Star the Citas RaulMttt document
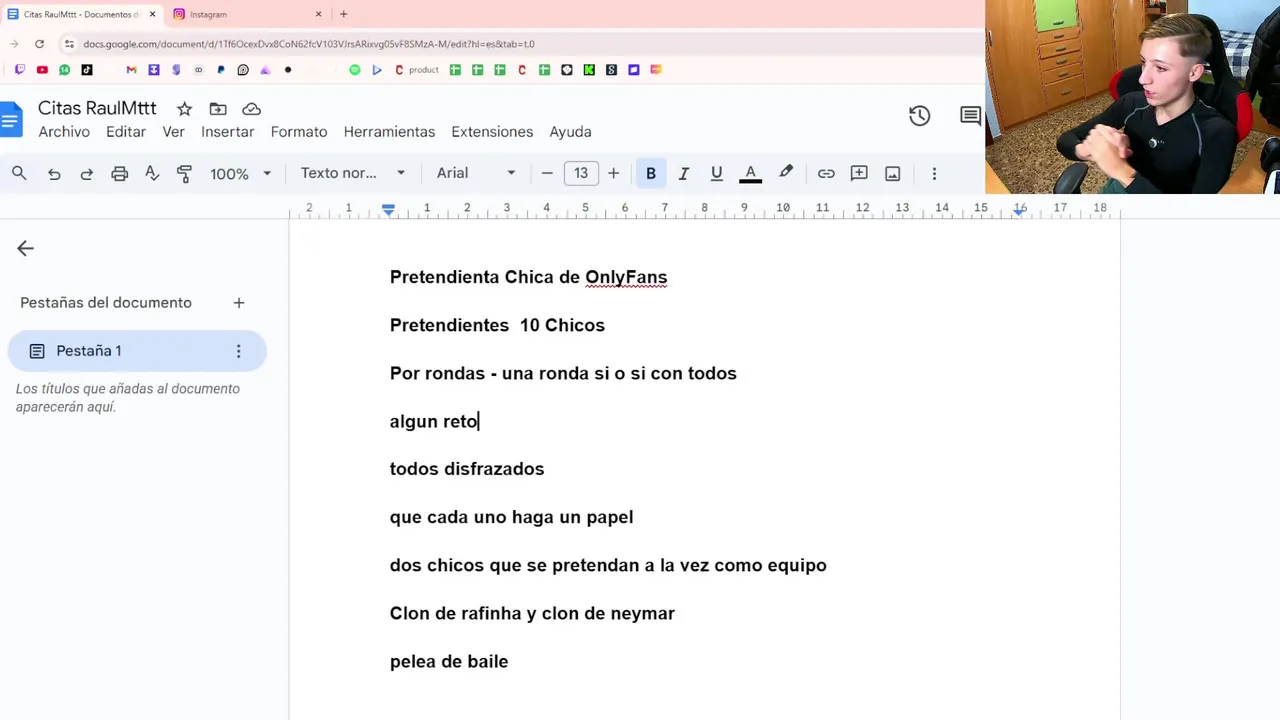The image size is (1280, 720). [184, 109]
